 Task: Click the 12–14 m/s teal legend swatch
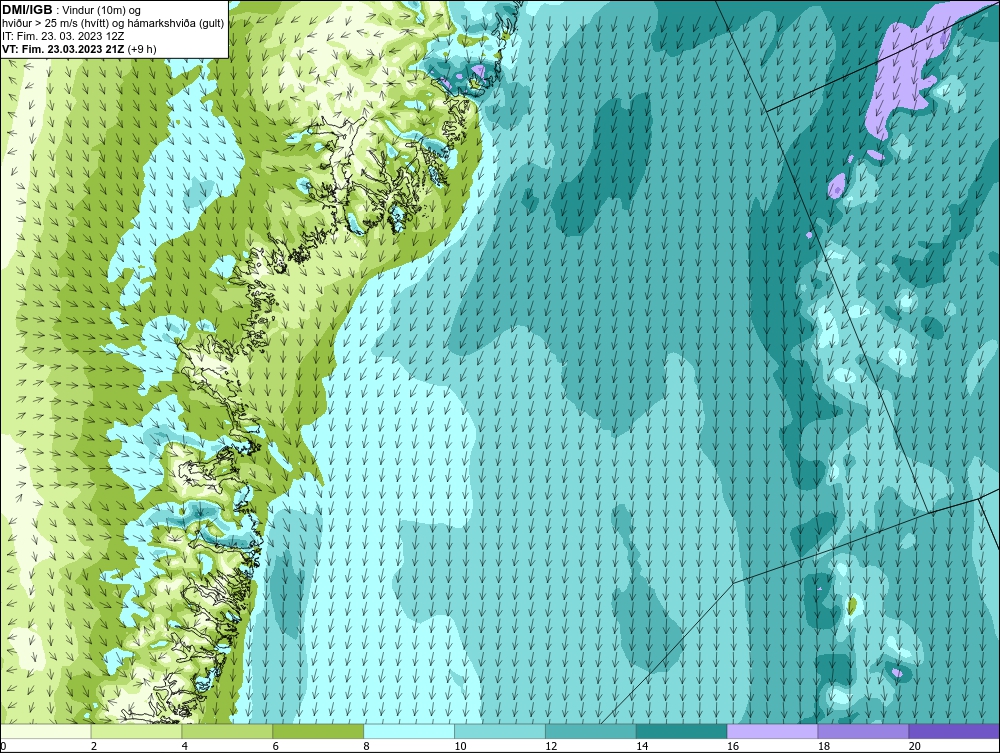pyautogui.click(x=591, y=731)
